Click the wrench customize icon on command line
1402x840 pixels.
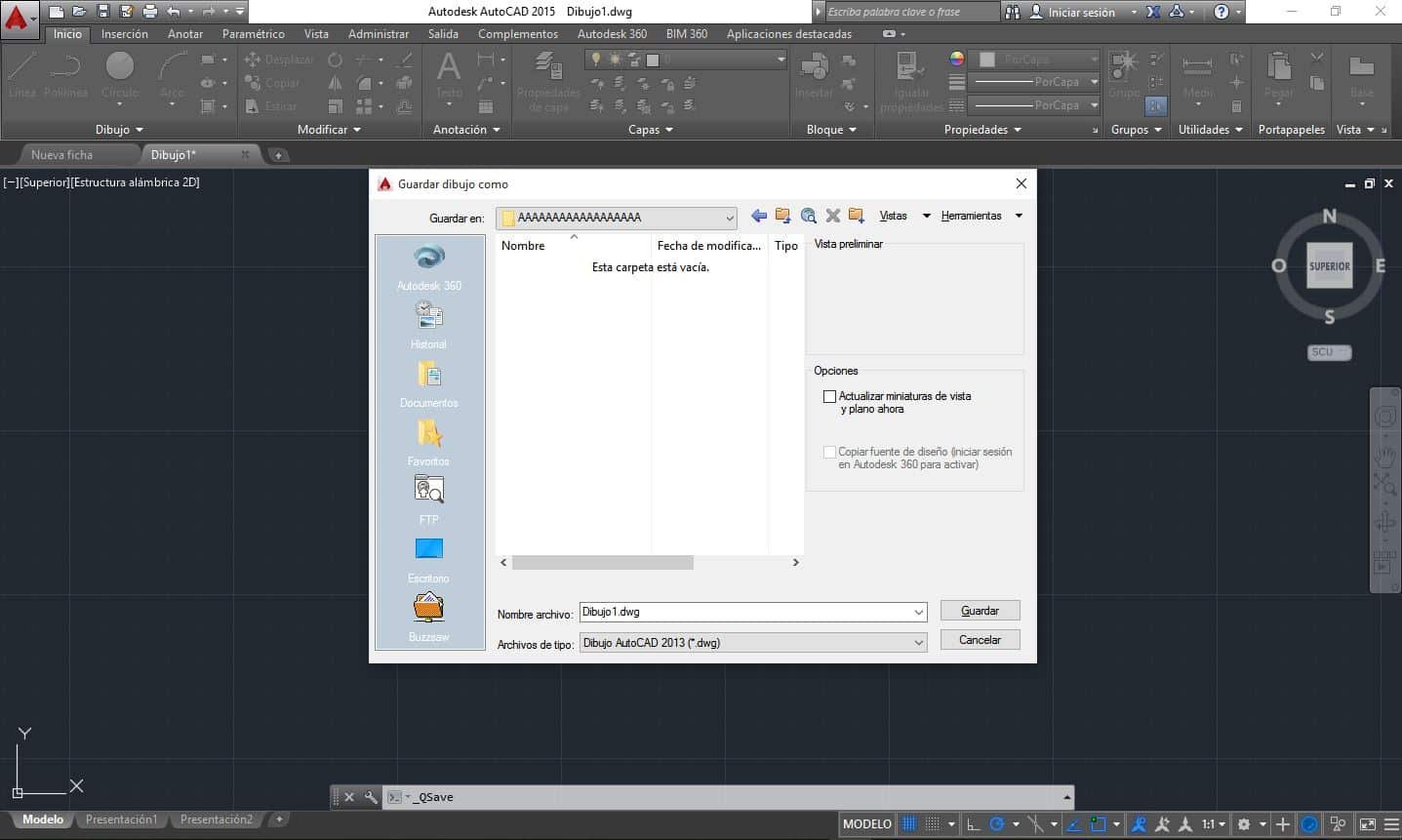point(371,797)
